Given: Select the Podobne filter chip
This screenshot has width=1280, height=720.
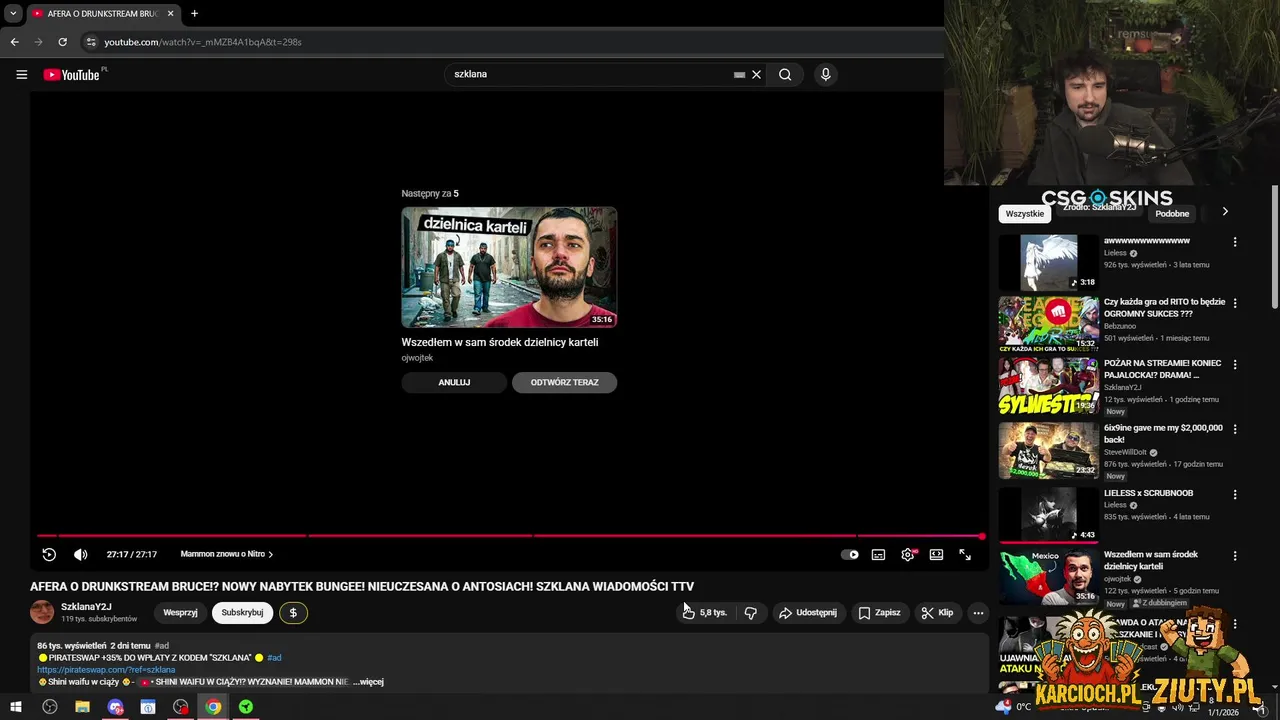Looking at the screenshot, I should click(1172, 213).
